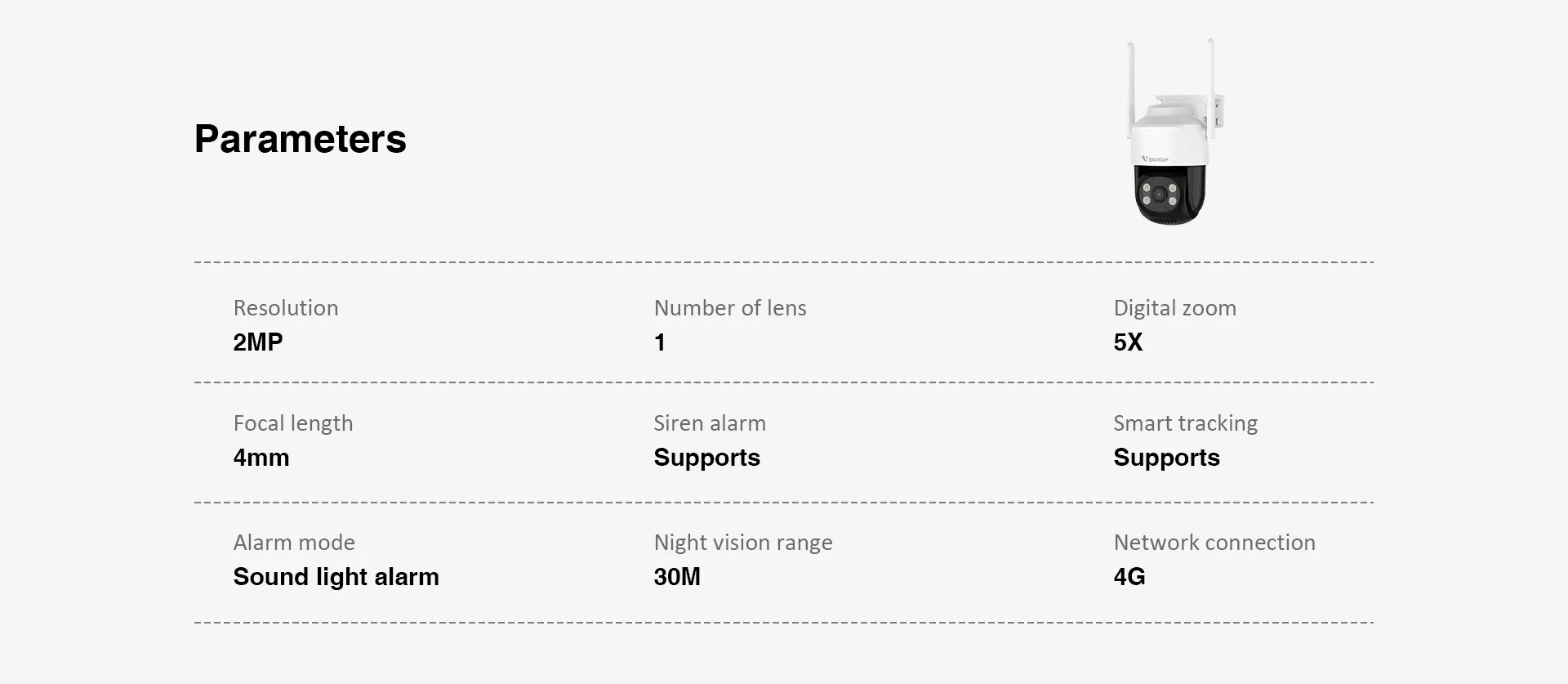Select the Resolution label
Screen dimensions: 1568x684
coord(285,308)
